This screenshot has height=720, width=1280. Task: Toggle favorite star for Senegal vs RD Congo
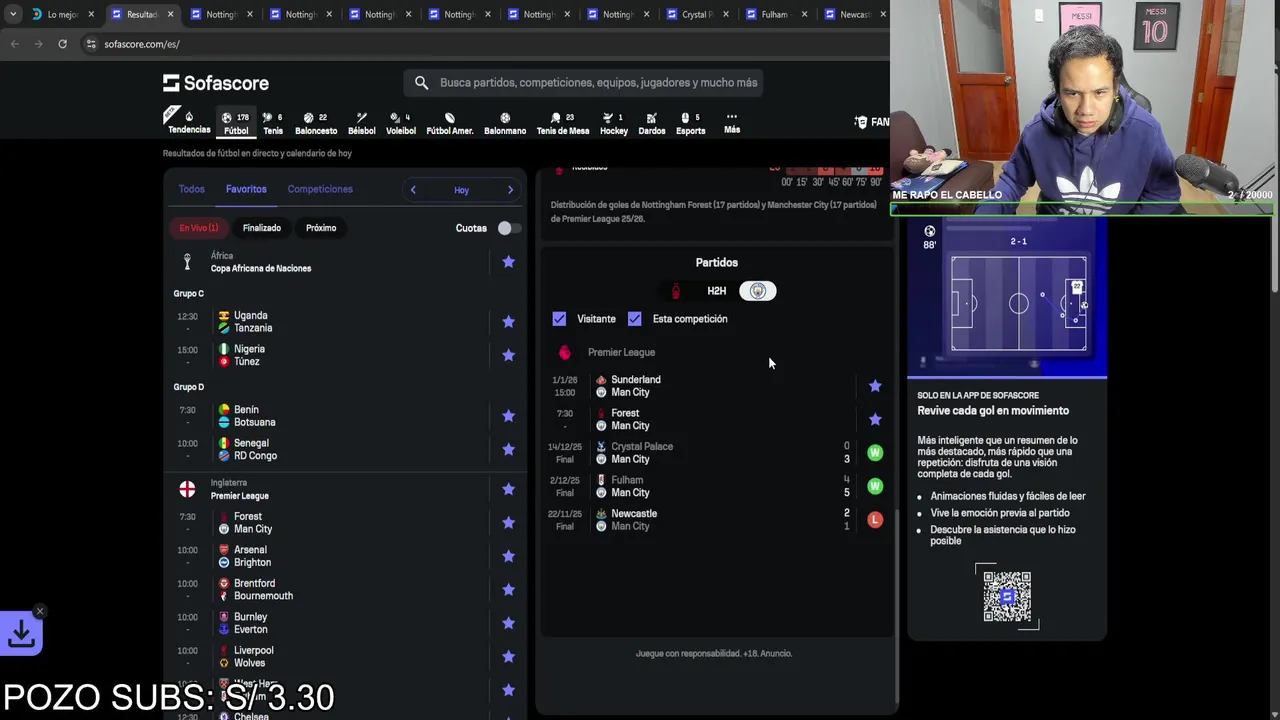508,449
